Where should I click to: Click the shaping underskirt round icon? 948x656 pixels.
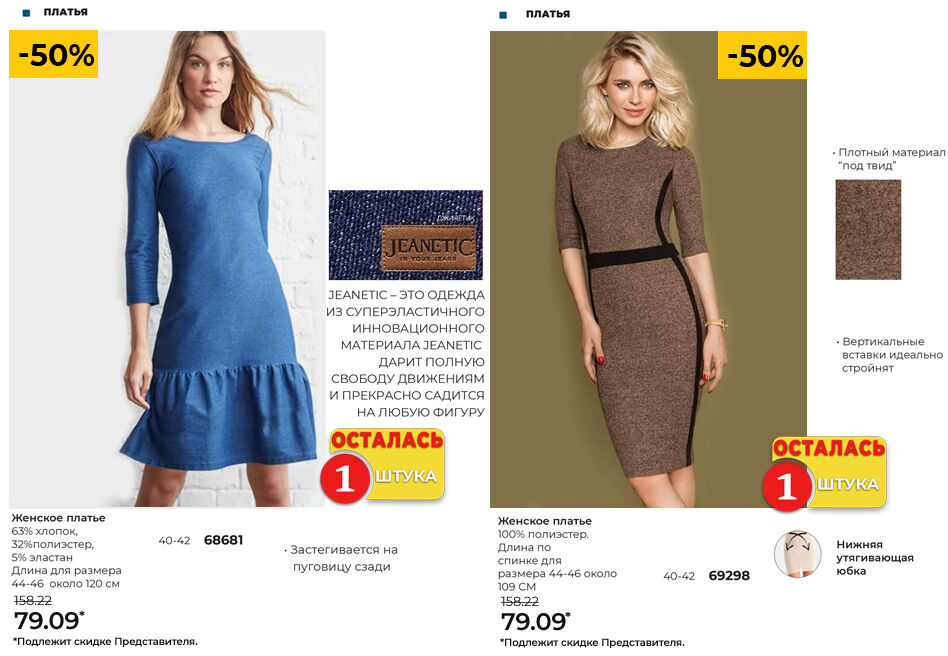(797, 554)
